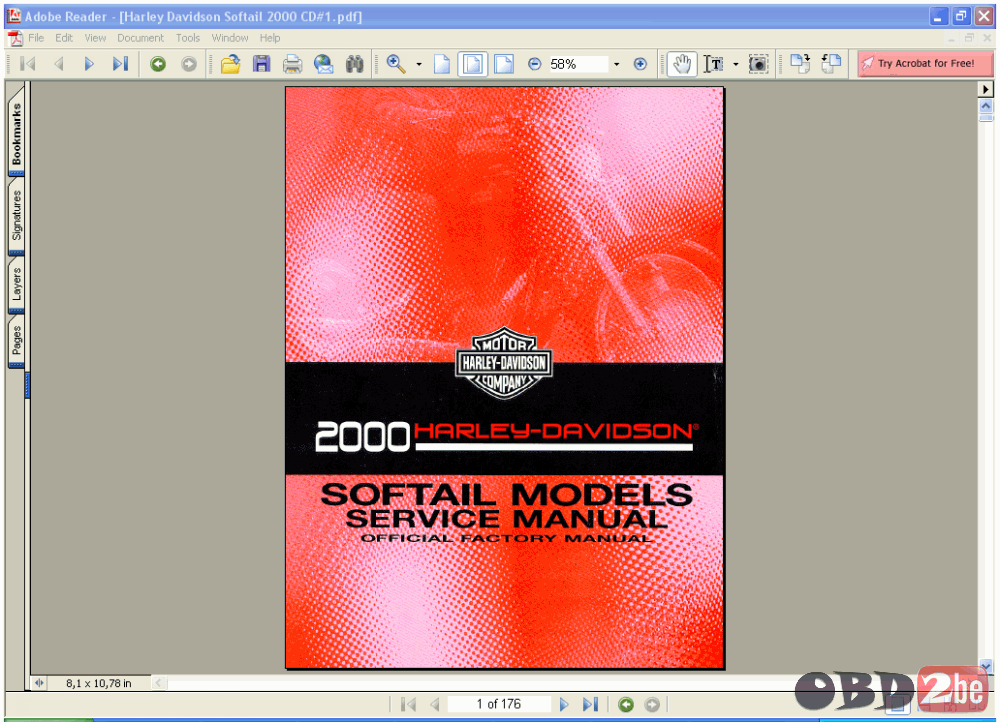The image size is (1000, 722).
Task: Set Actual Size page view
Action: click(x=442, y=64)
